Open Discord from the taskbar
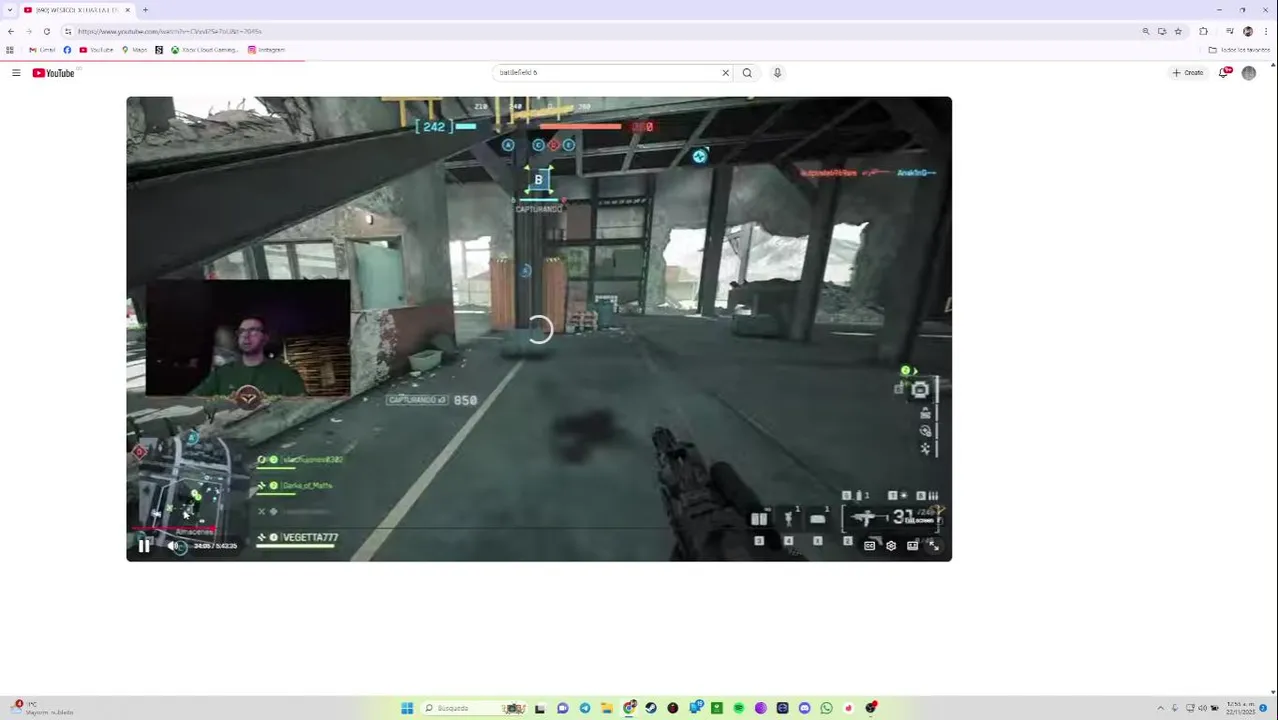This screenshot has height=720, width=1278. pos(804,708)
